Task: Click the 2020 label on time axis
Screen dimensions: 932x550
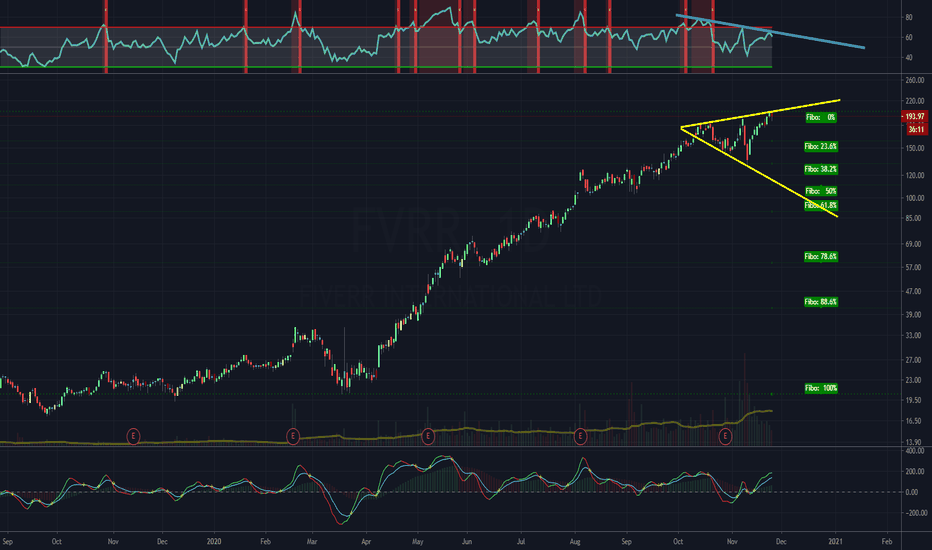Action: point(214,542)
